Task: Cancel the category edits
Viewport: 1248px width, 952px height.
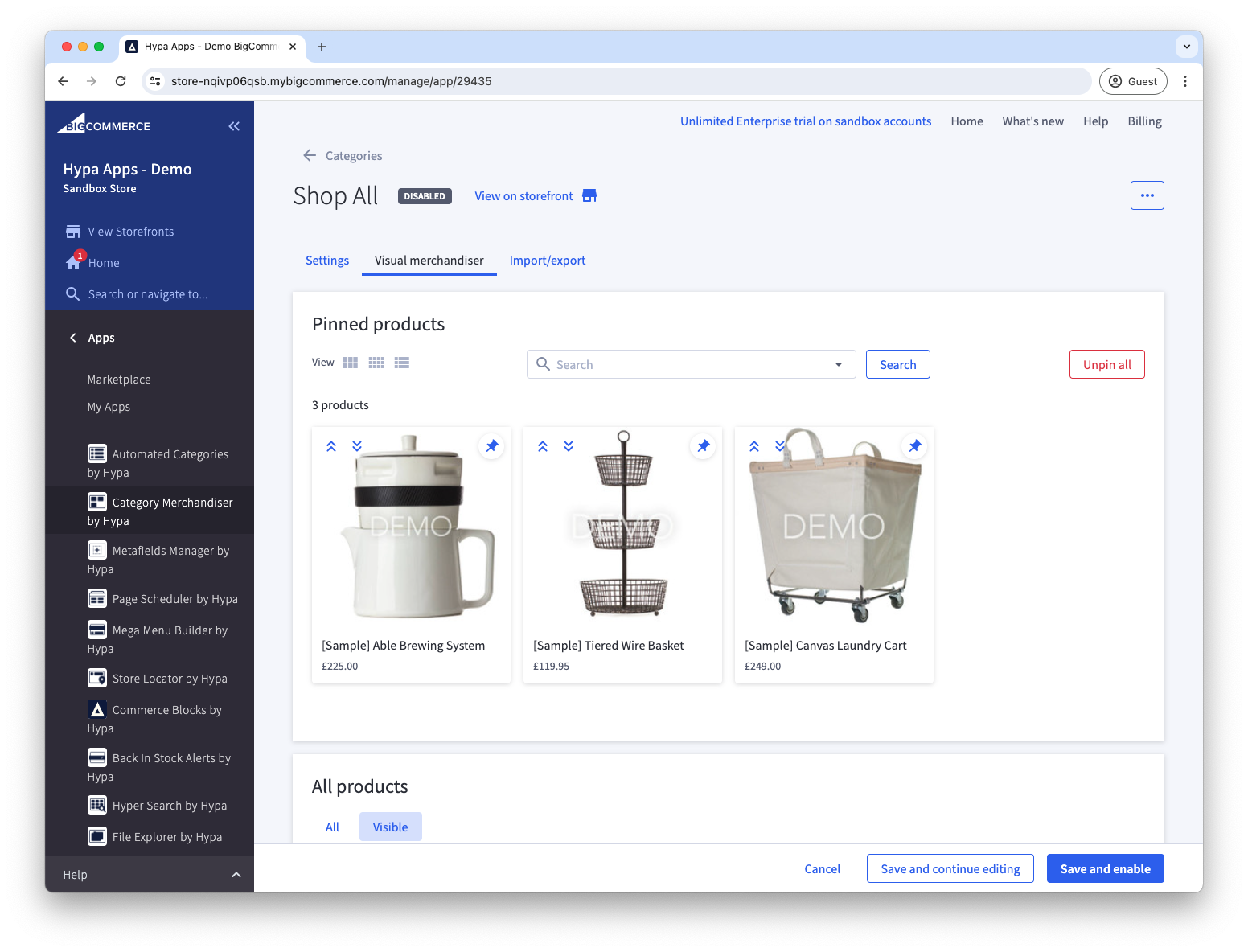Action: 822,868
